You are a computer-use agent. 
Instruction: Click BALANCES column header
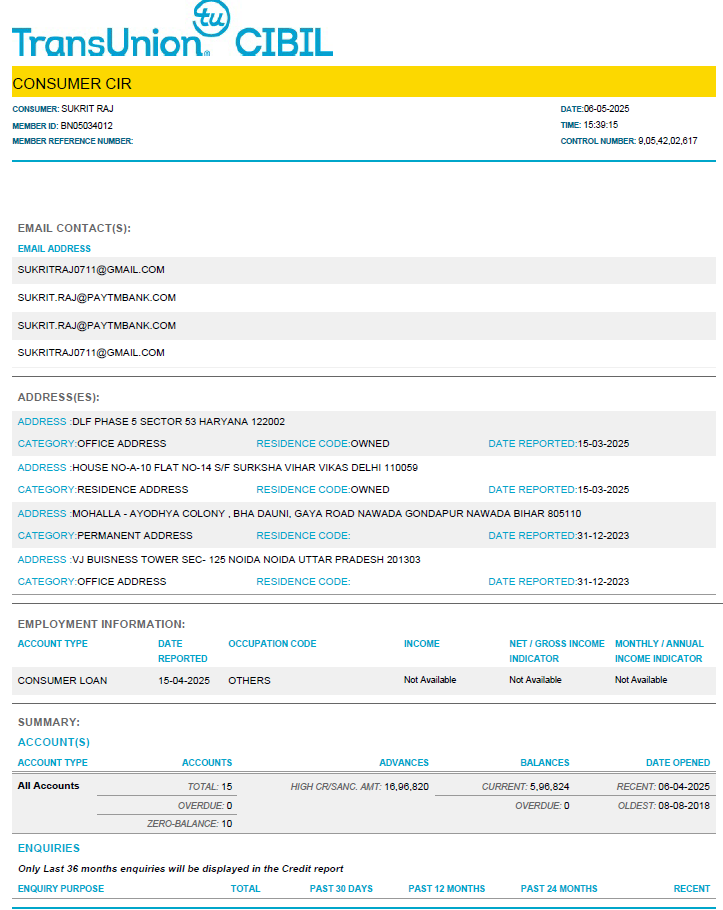545,763
